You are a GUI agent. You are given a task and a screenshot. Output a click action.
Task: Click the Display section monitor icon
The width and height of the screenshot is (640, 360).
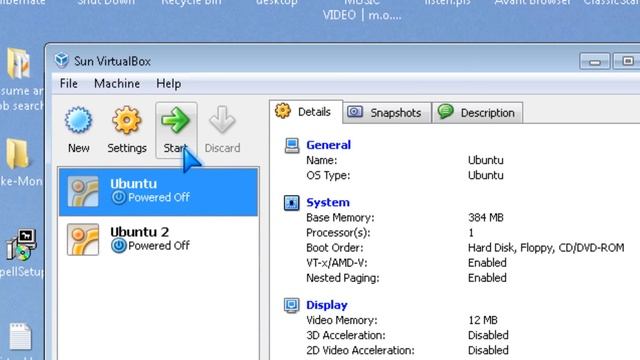pyautogui.click(x=291, y=305)
